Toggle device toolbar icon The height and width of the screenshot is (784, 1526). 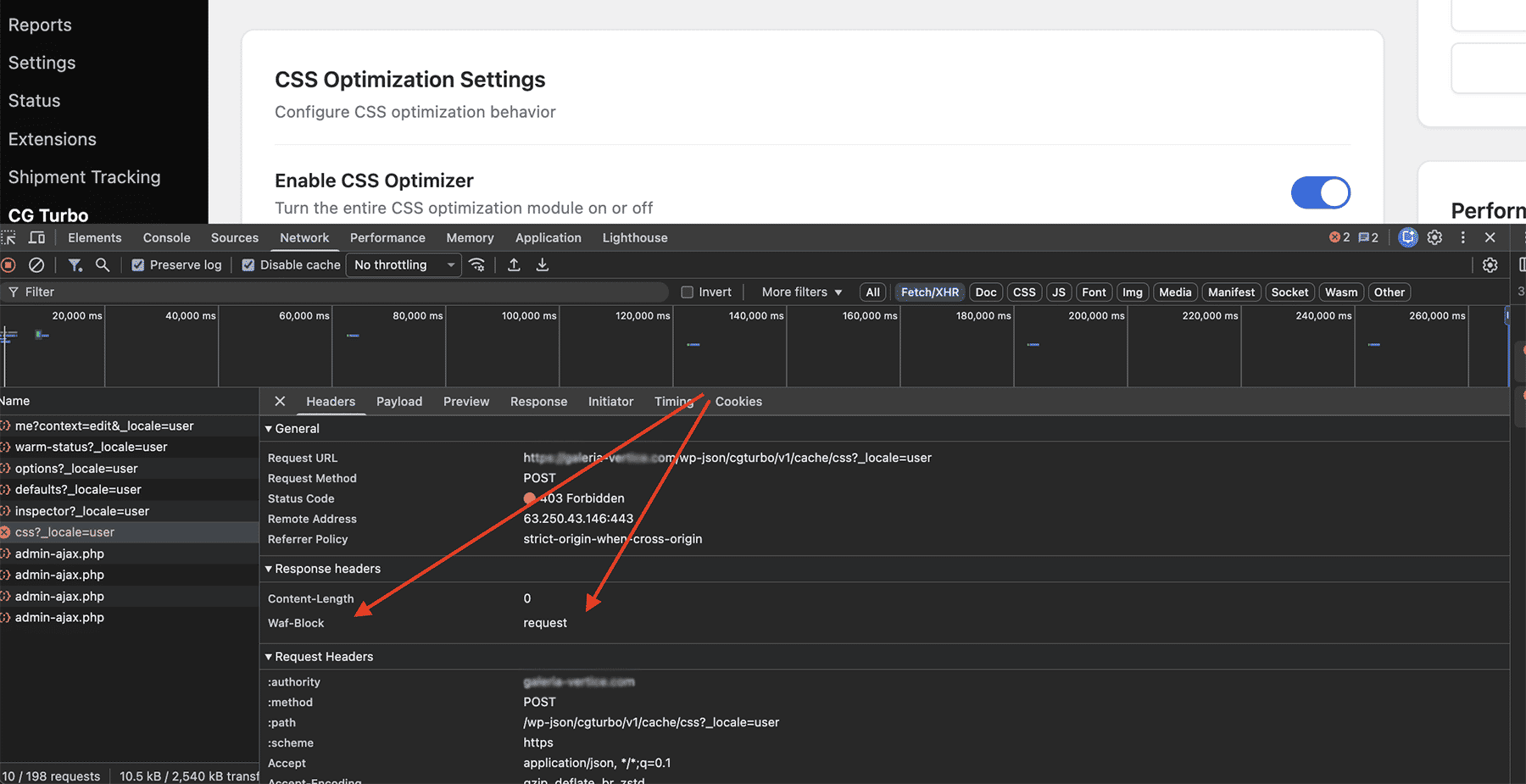click(x=36, y=238)
